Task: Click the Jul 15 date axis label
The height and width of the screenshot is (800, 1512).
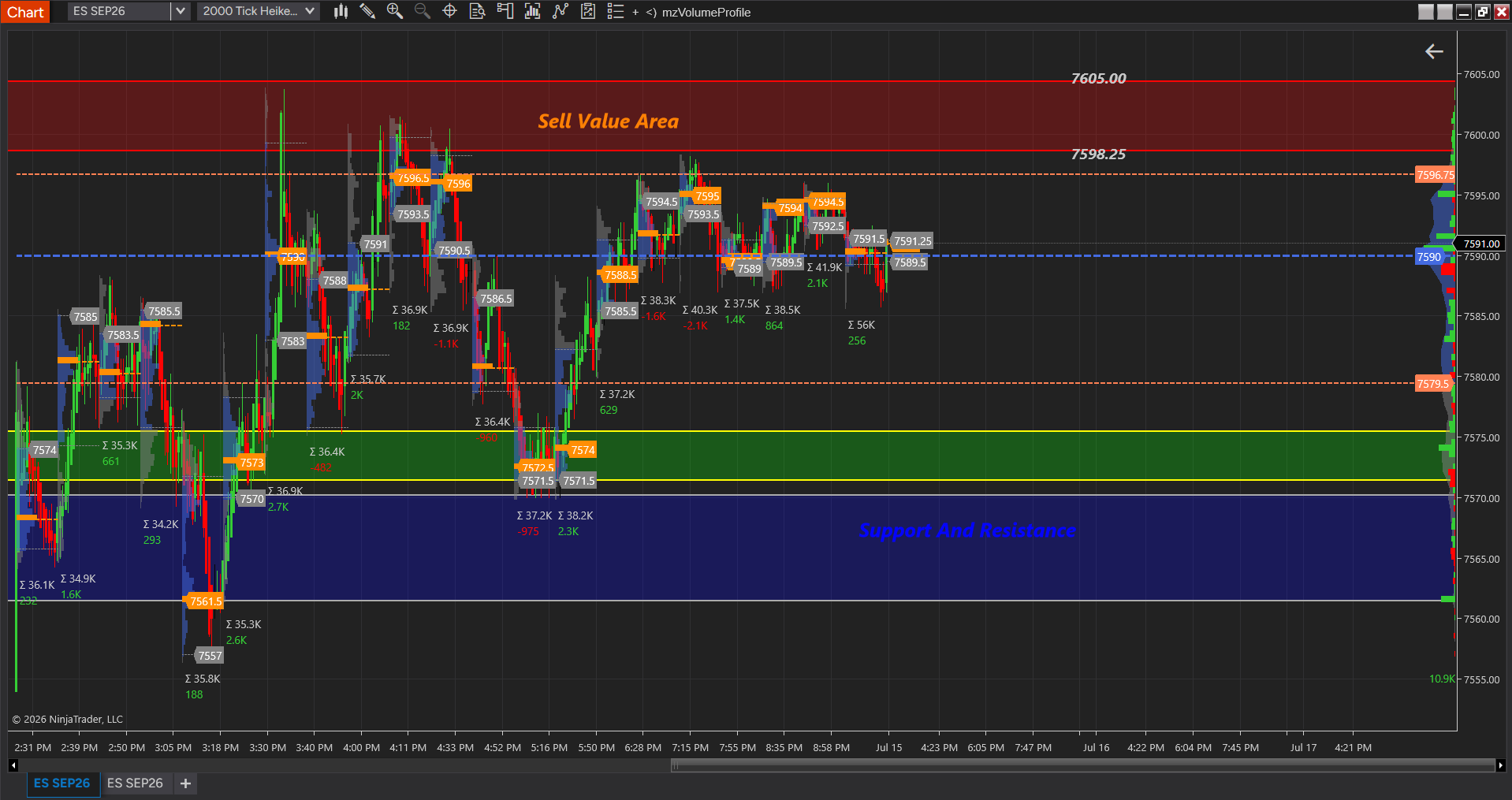Action: 888,747
